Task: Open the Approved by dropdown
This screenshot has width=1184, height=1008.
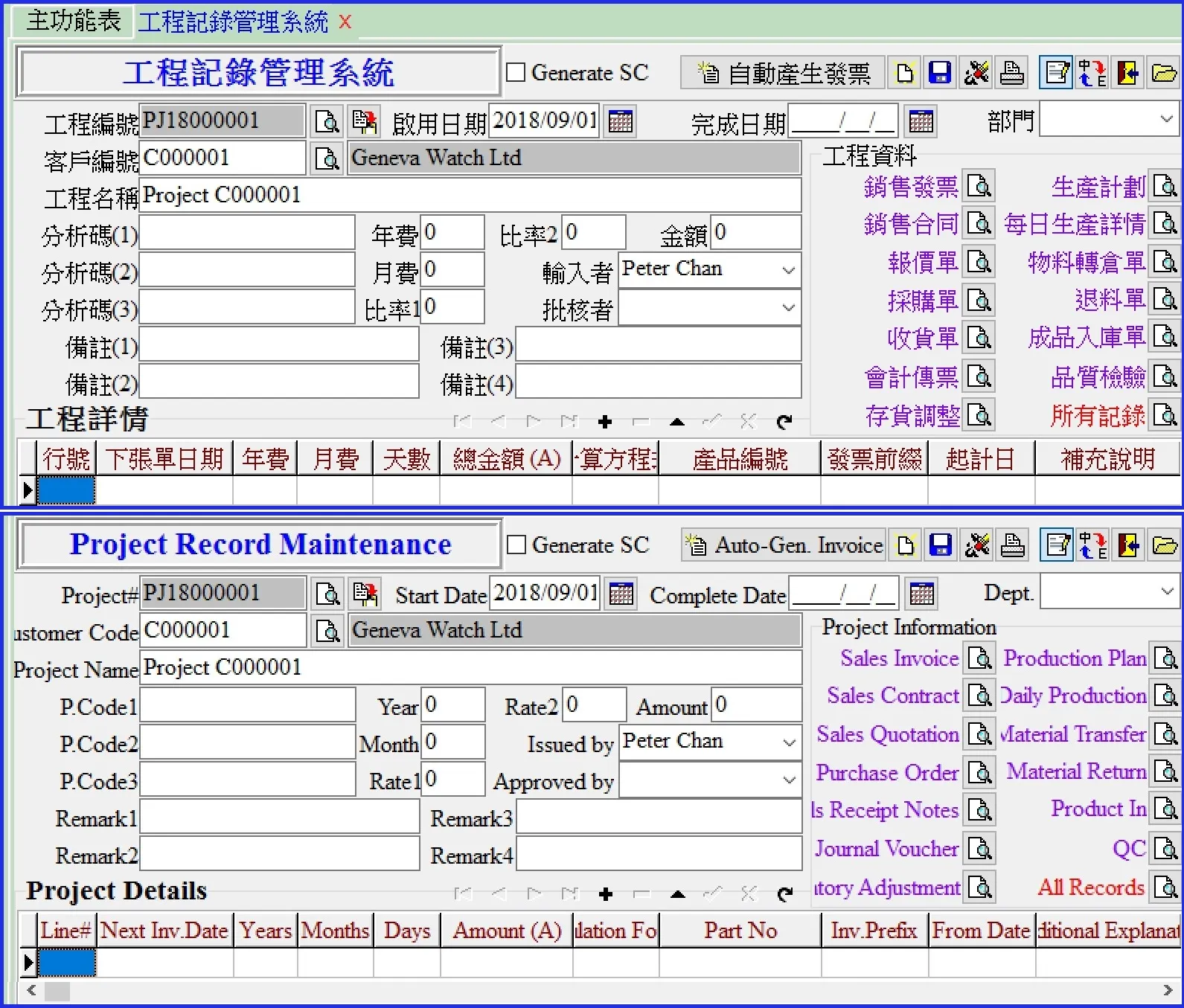Action: pos(789,780)
